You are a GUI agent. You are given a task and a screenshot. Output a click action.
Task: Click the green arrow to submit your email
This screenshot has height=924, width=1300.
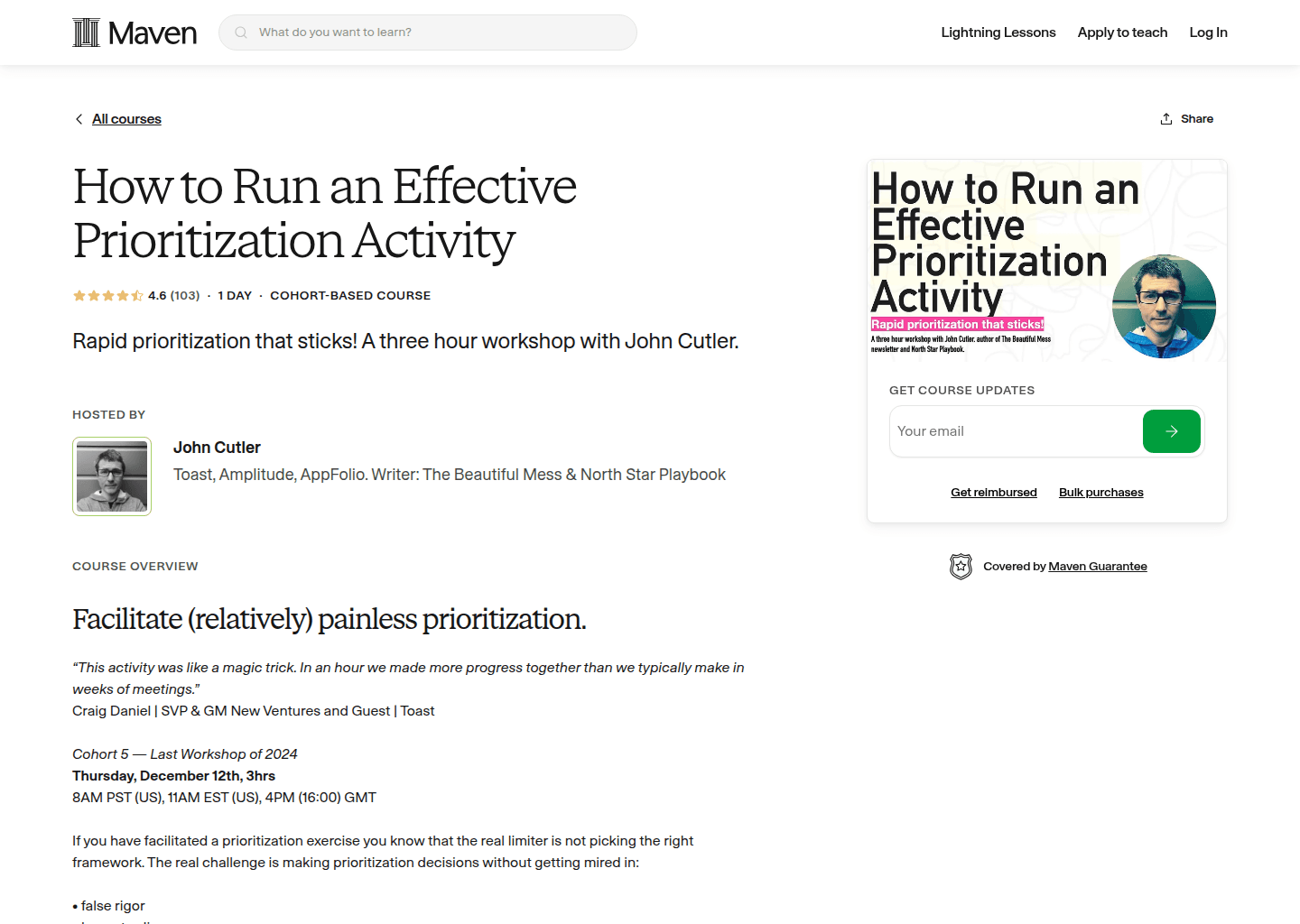coord(1171,431)
